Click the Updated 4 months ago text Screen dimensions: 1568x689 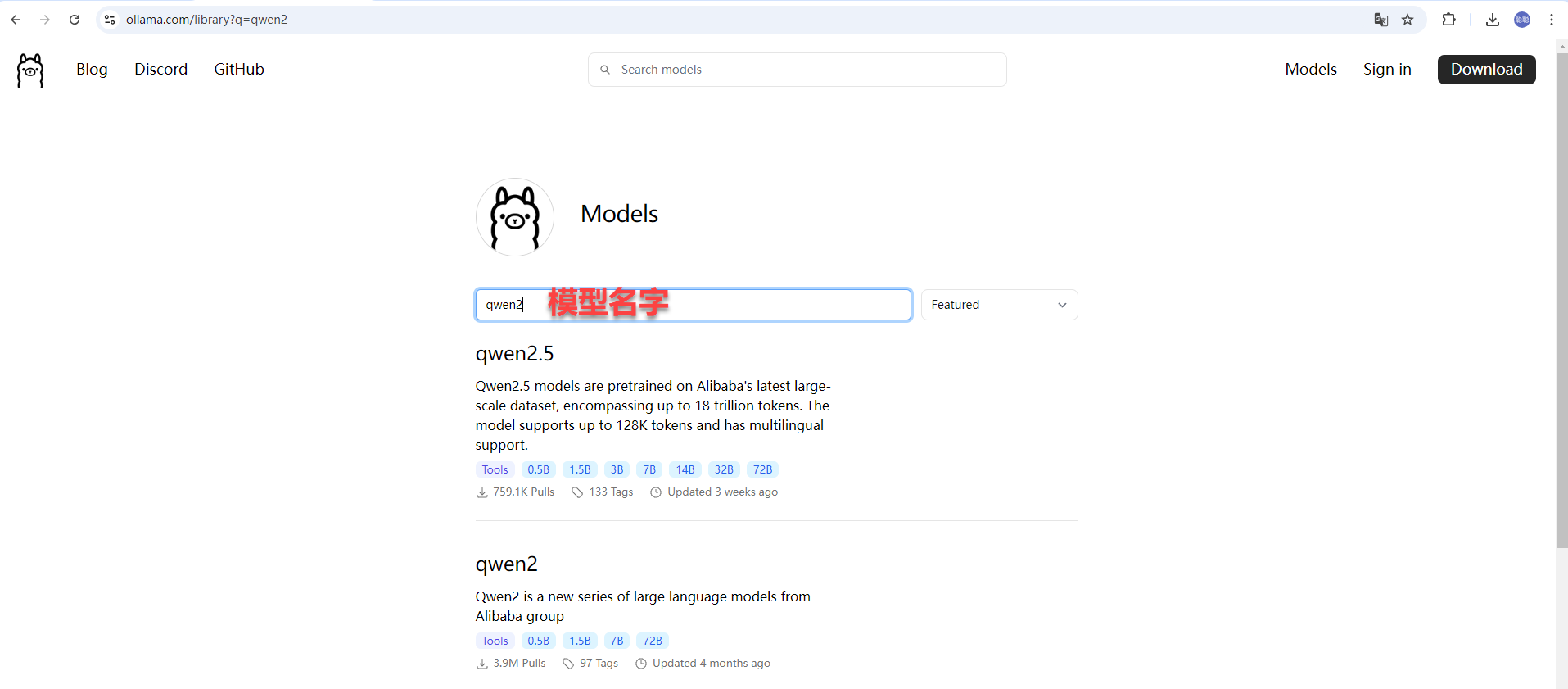pyautogui.click(x=712, y=664)
